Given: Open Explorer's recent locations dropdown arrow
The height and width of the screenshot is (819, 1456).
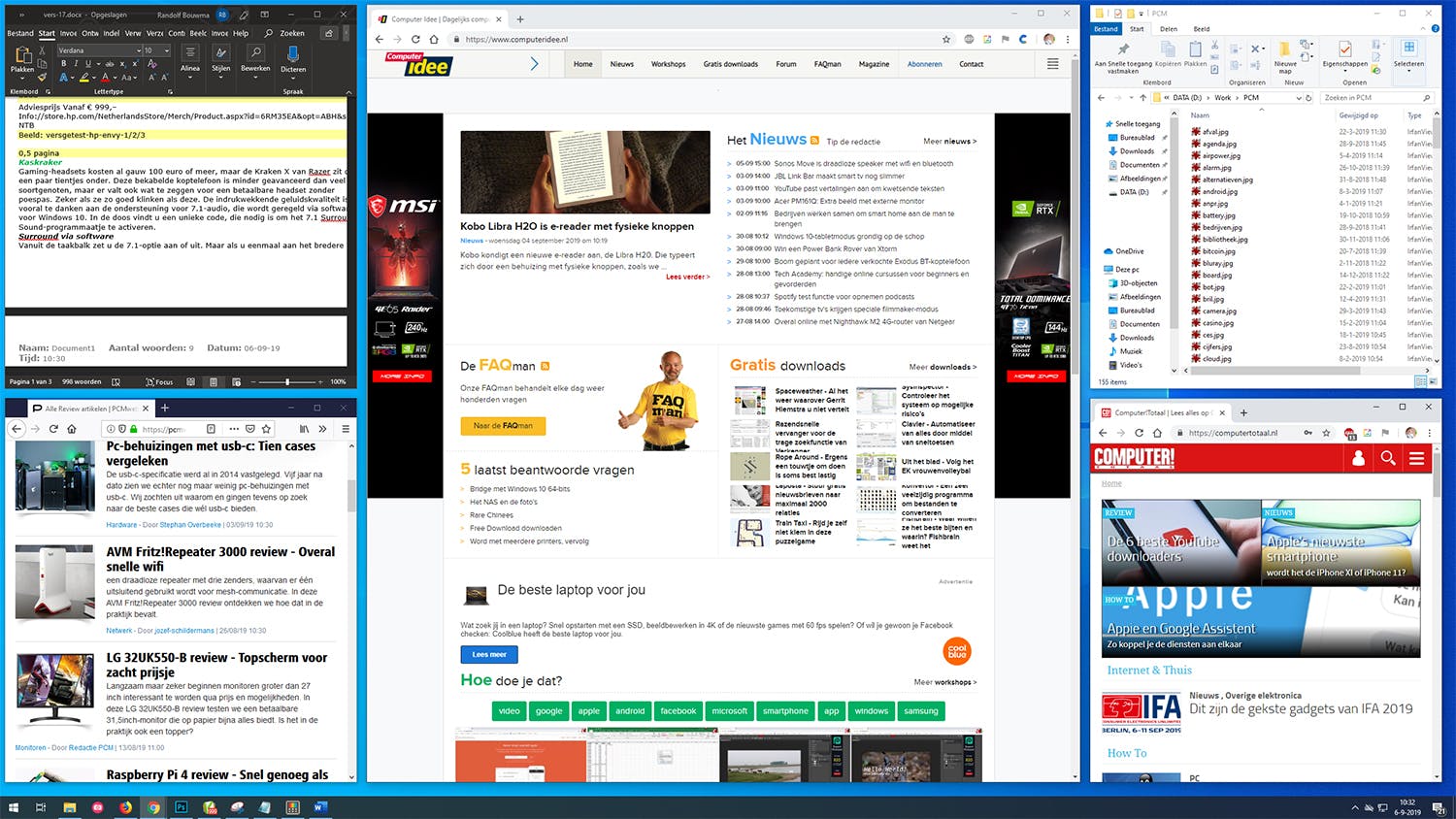Looking at the screenshot, I should coord(1130,98).
